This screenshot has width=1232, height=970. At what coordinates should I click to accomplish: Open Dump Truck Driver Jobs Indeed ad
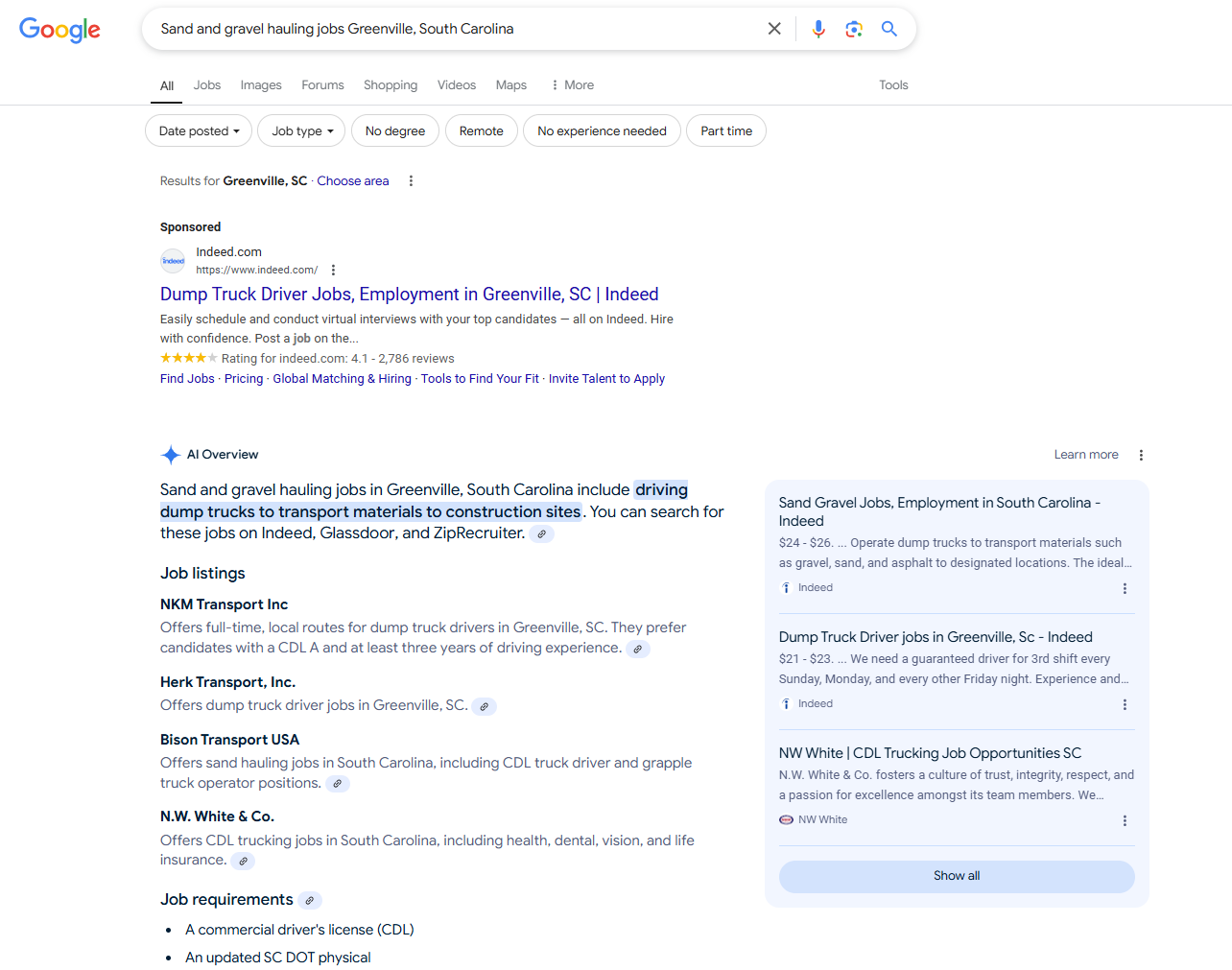[410, 295]
